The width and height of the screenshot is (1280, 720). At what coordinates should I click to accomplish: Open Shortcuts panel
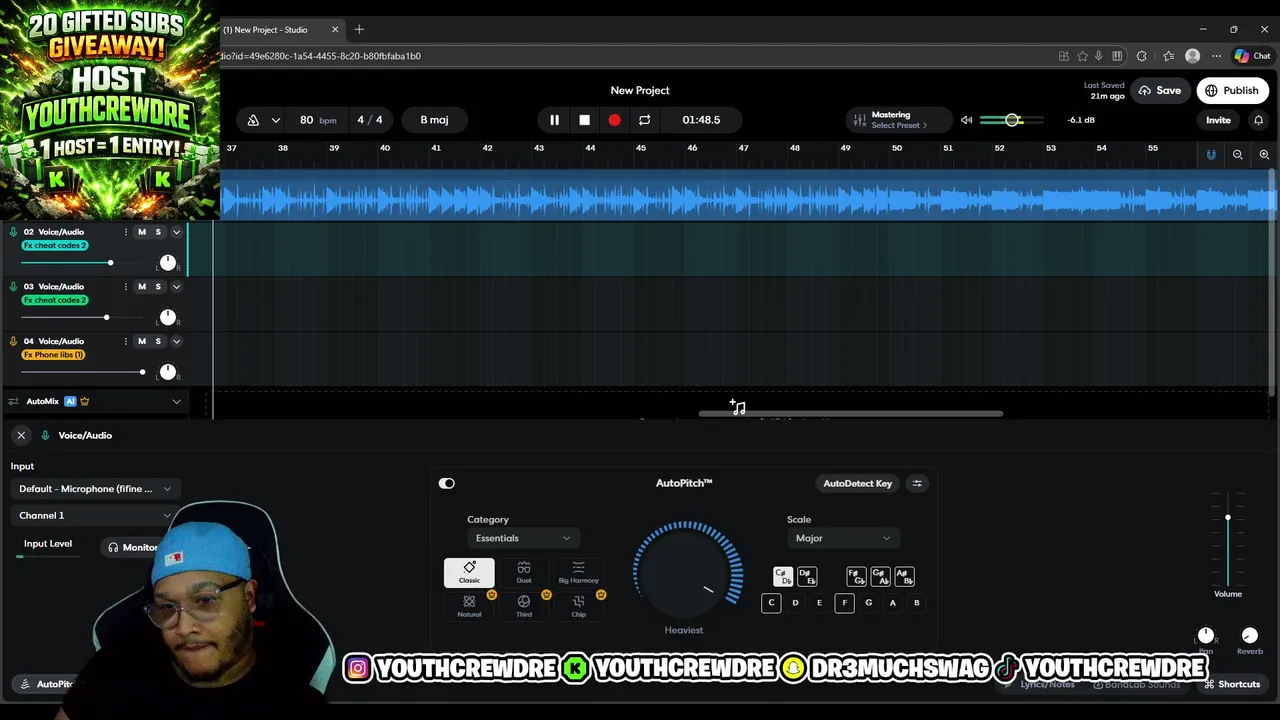pyautogui.click(x=1232, y=685)
